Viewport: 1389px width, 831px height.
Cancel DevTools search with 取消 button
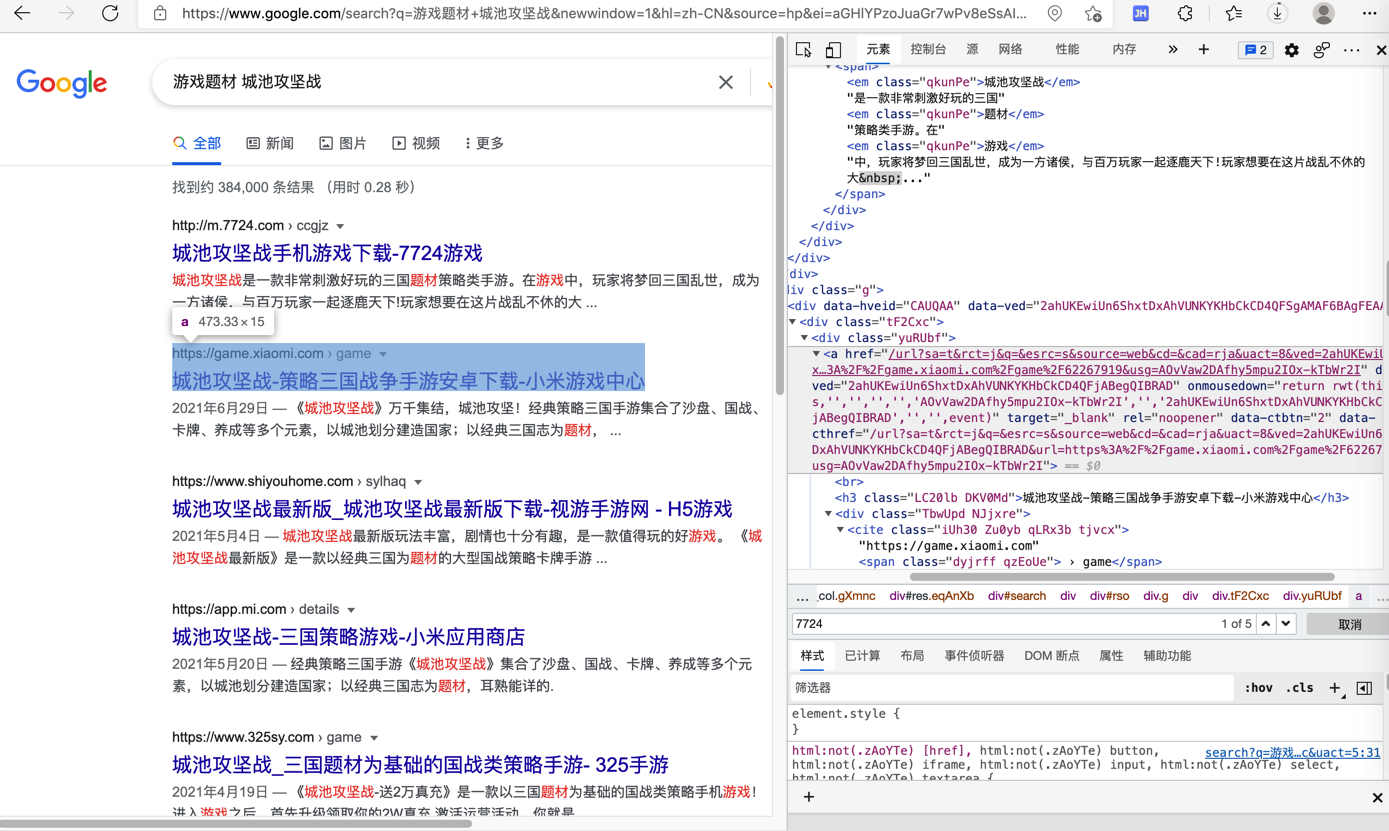coord(1350,624)
